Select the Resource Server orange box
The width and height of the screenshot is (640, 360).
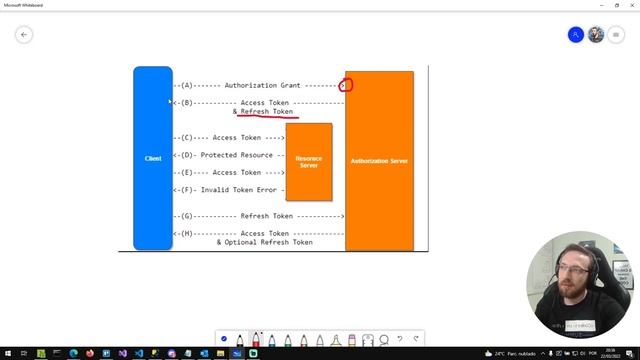(x=309, y=162)
